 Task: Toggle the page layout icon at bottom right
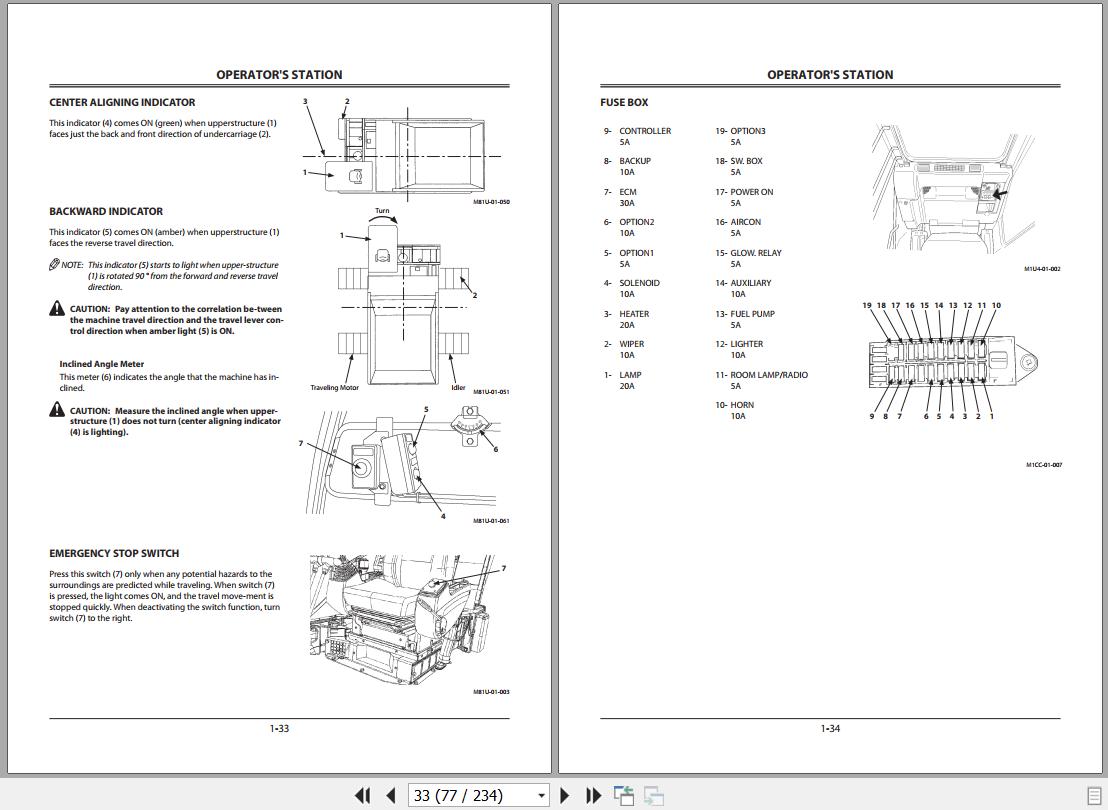click(x=1093, y=795)
